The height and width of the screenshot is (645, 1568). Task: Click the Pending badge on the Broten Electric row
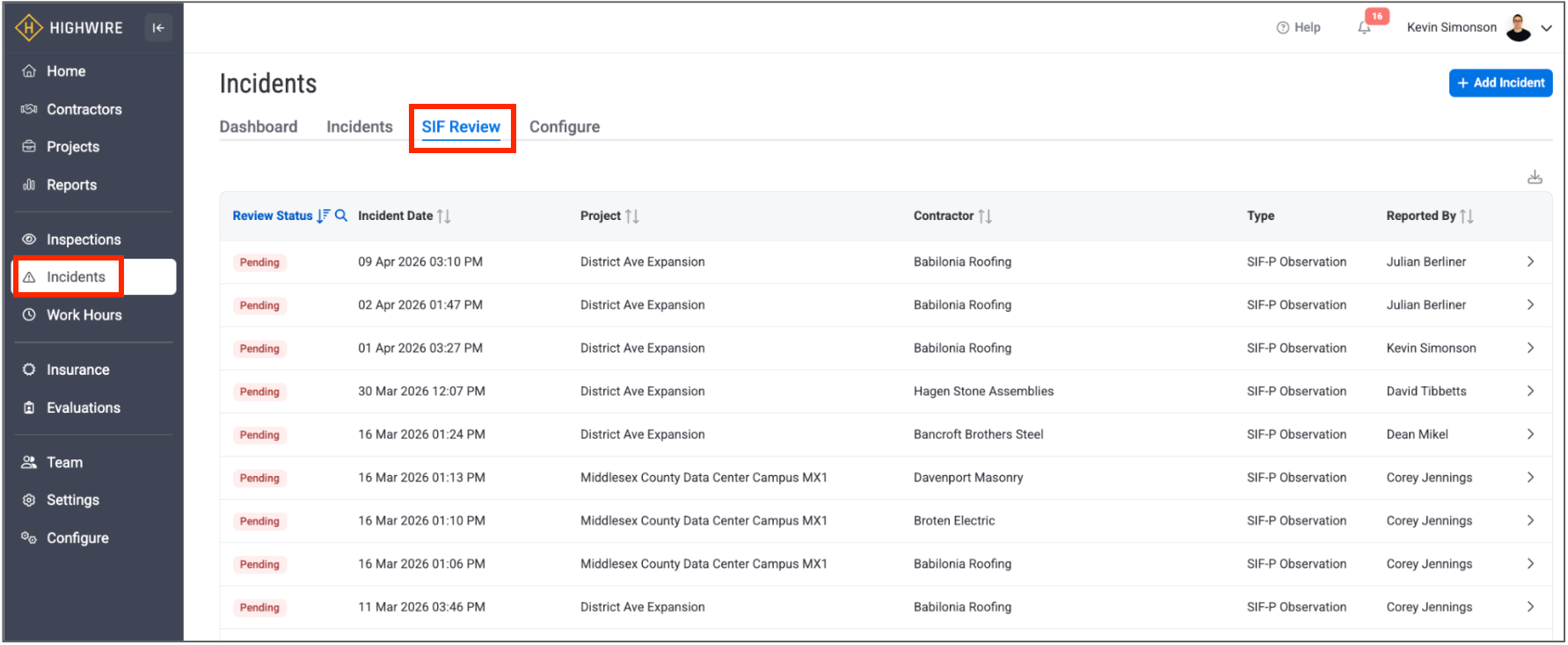[259, 522]
